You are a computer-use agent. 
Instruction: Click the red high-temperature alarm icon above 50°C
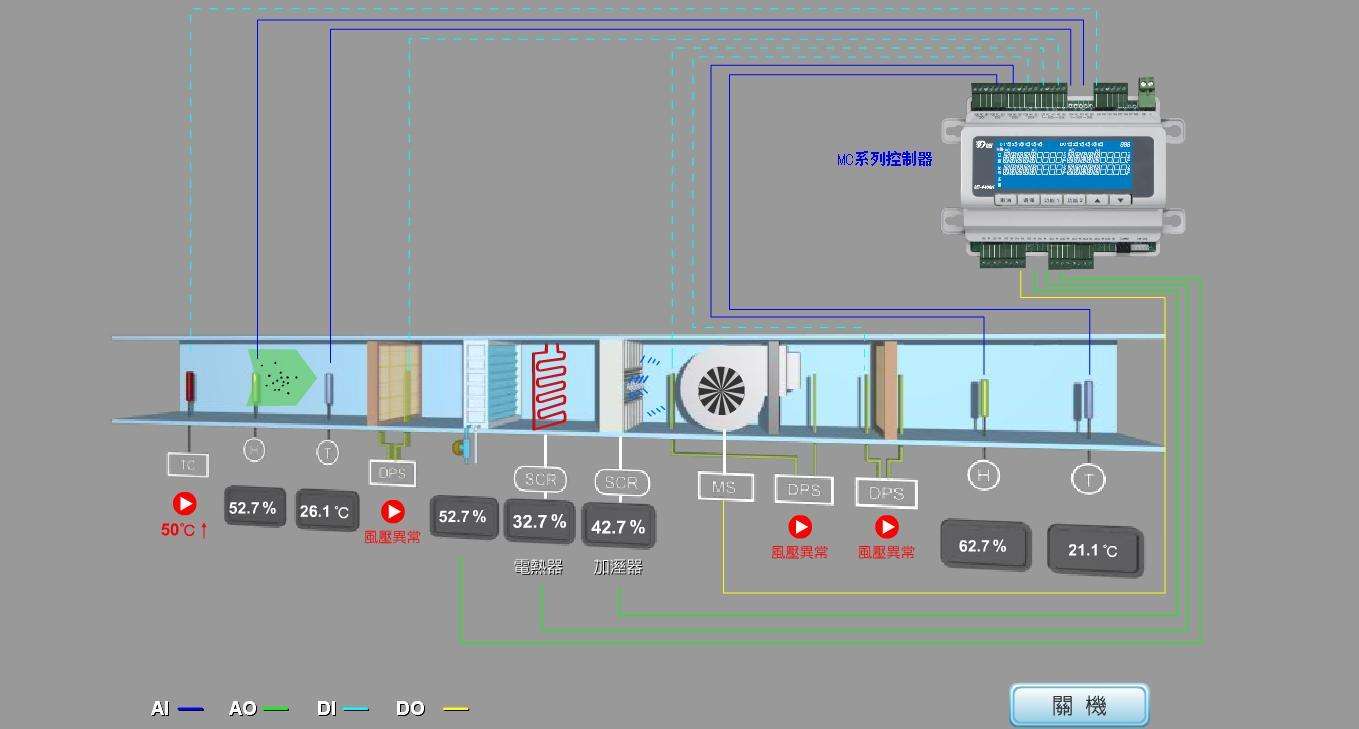pos(185,504)
